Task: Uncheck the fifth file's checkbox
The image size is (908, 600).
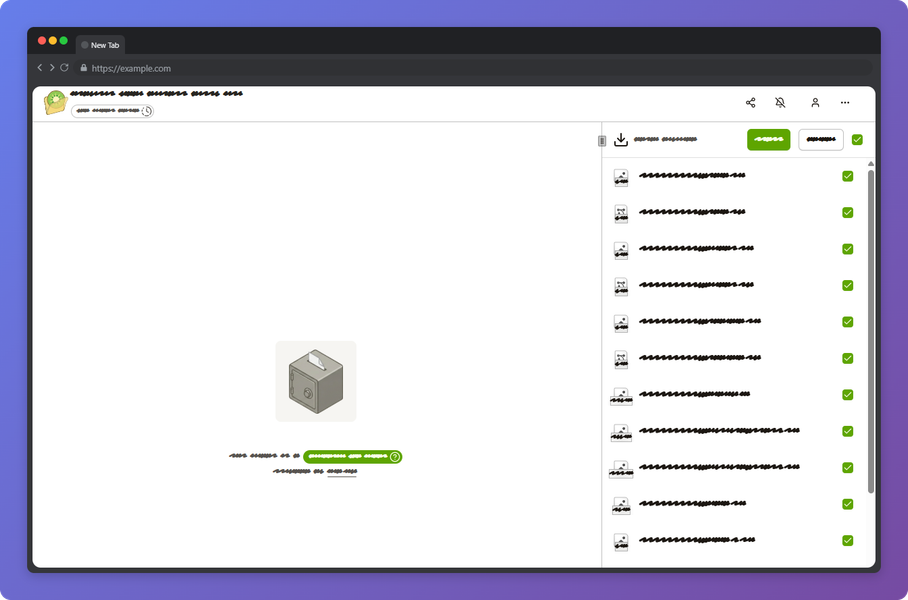Action: coord(848,322)
